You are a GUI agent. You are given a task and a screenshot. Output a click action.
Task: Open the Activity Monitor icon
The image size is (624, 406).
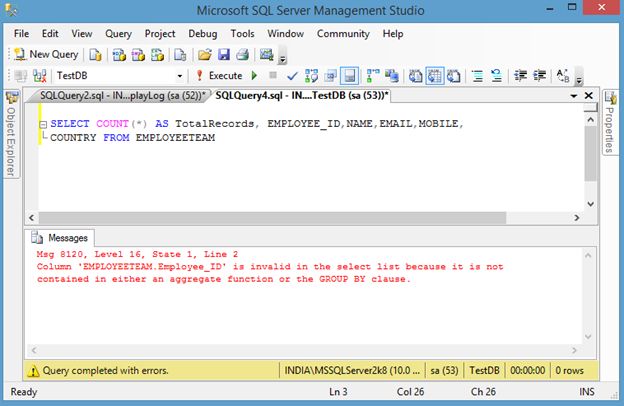click(x=266, y=55)
